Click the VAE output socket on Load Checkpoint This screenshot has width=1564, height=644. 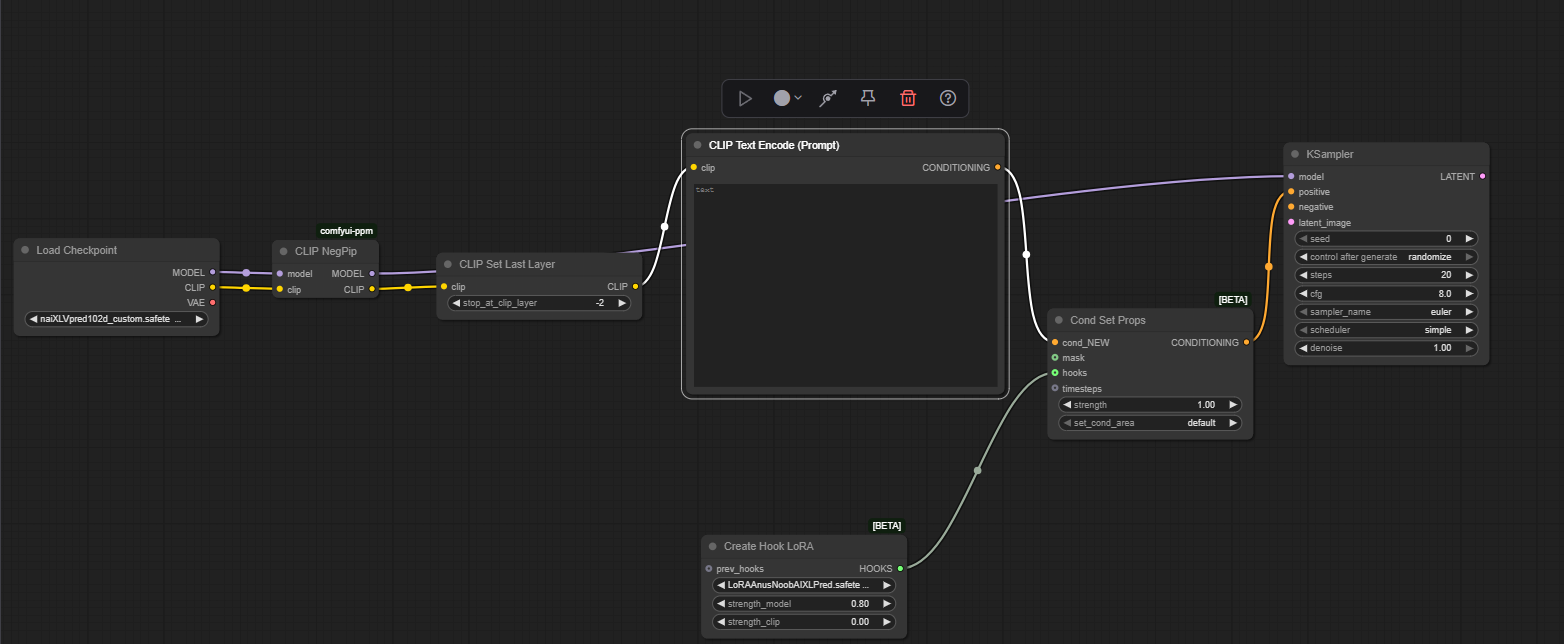pyautogui.click(x=212, y=302)
